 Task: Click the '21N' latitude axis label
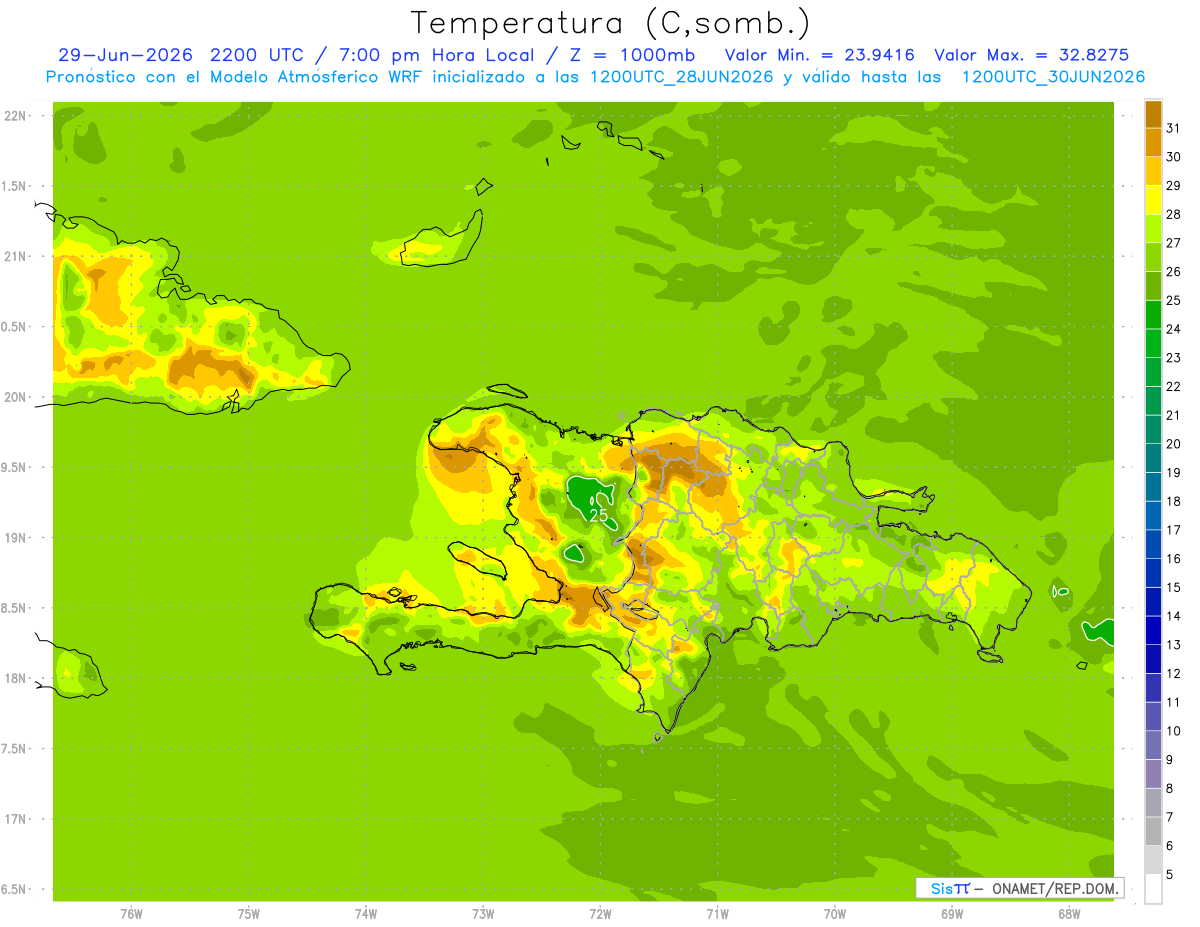(x=16, y=256)
